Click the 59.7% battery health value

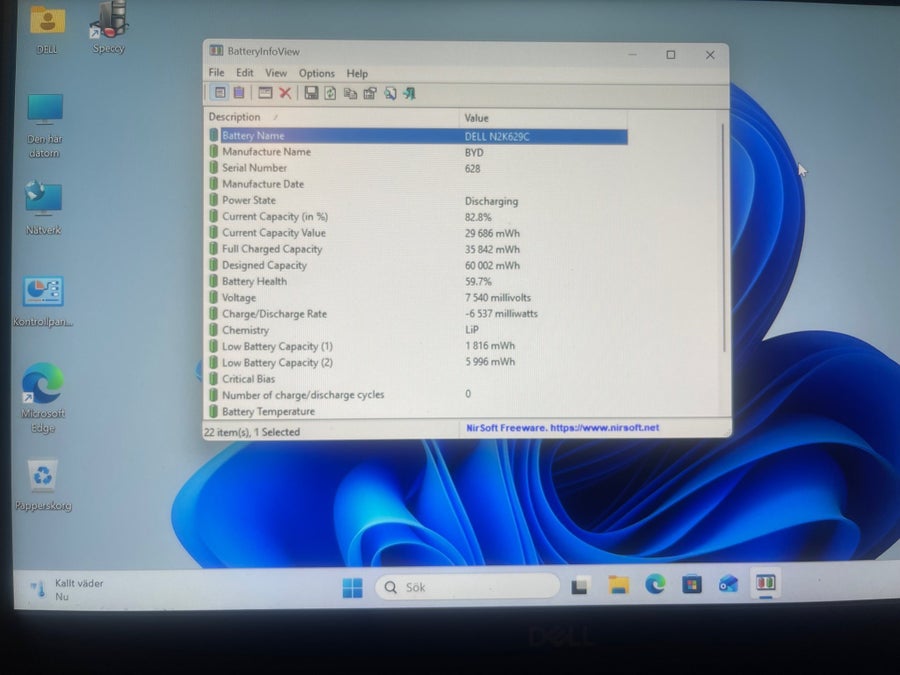click(478, 281)
